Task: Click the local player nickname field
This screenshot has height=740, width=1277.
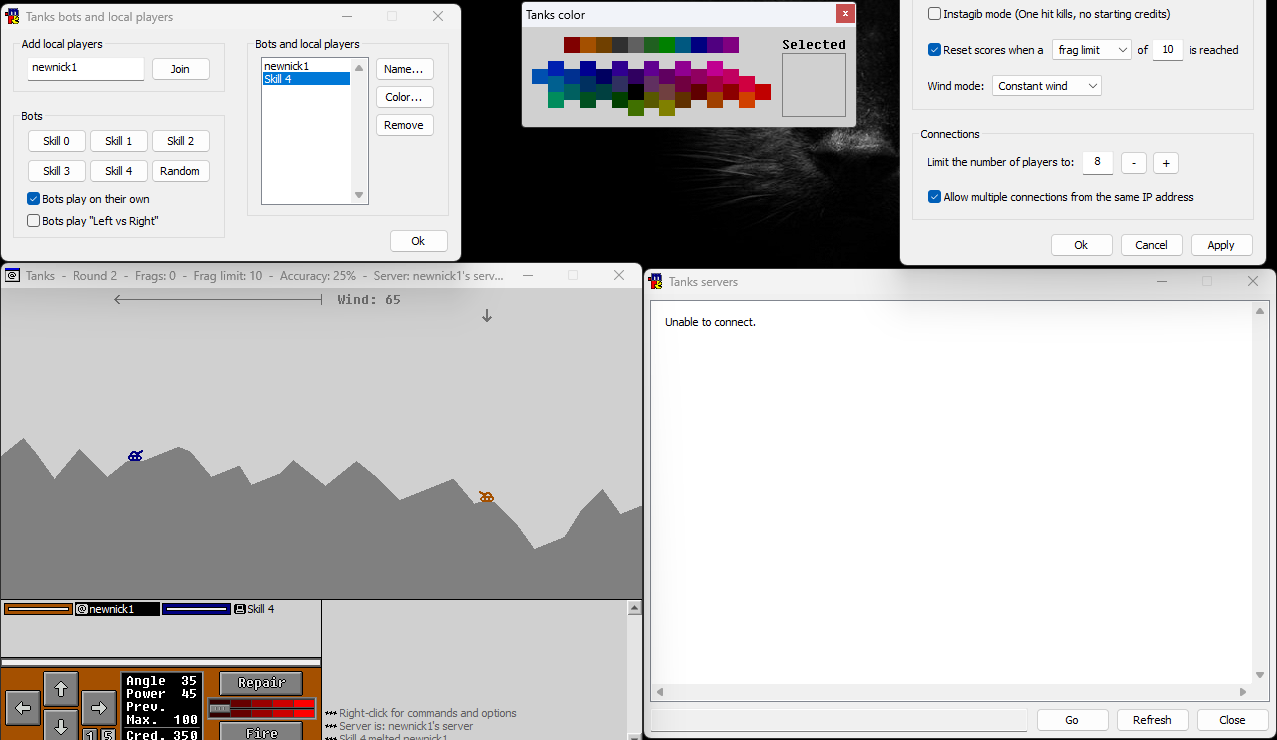Action: tap(86, 68)
